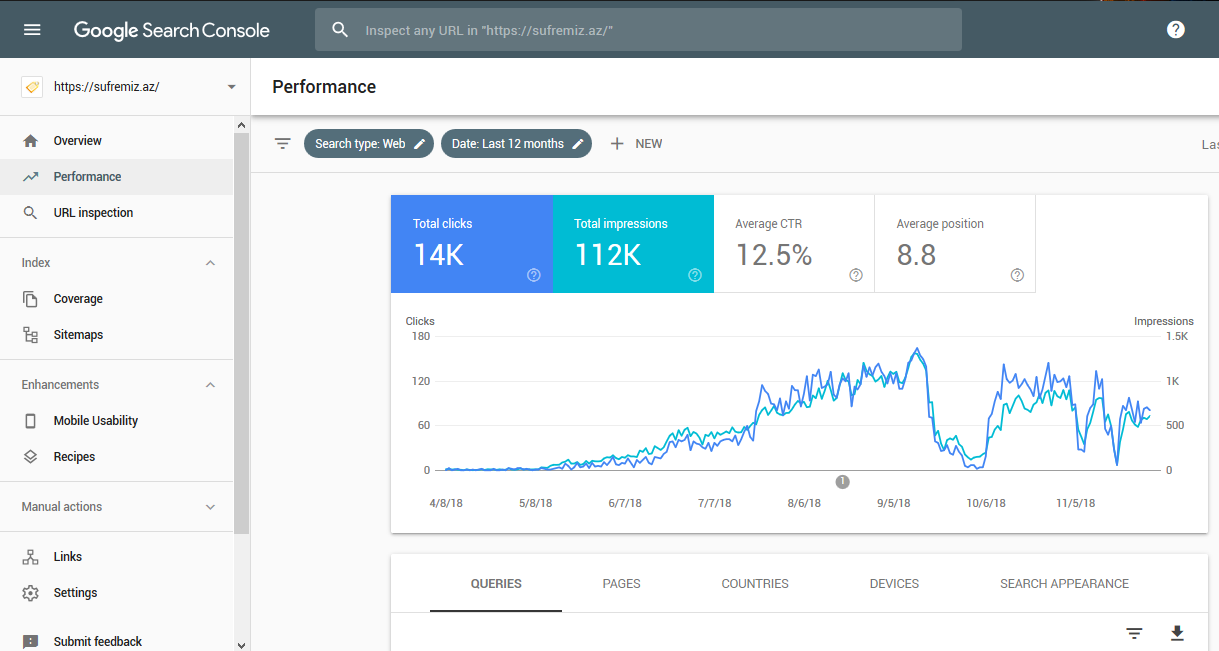The width and height of the screenshot is (1219, 651).
Task: Click the filter icon beside Search type
Action: coord(283,144)
